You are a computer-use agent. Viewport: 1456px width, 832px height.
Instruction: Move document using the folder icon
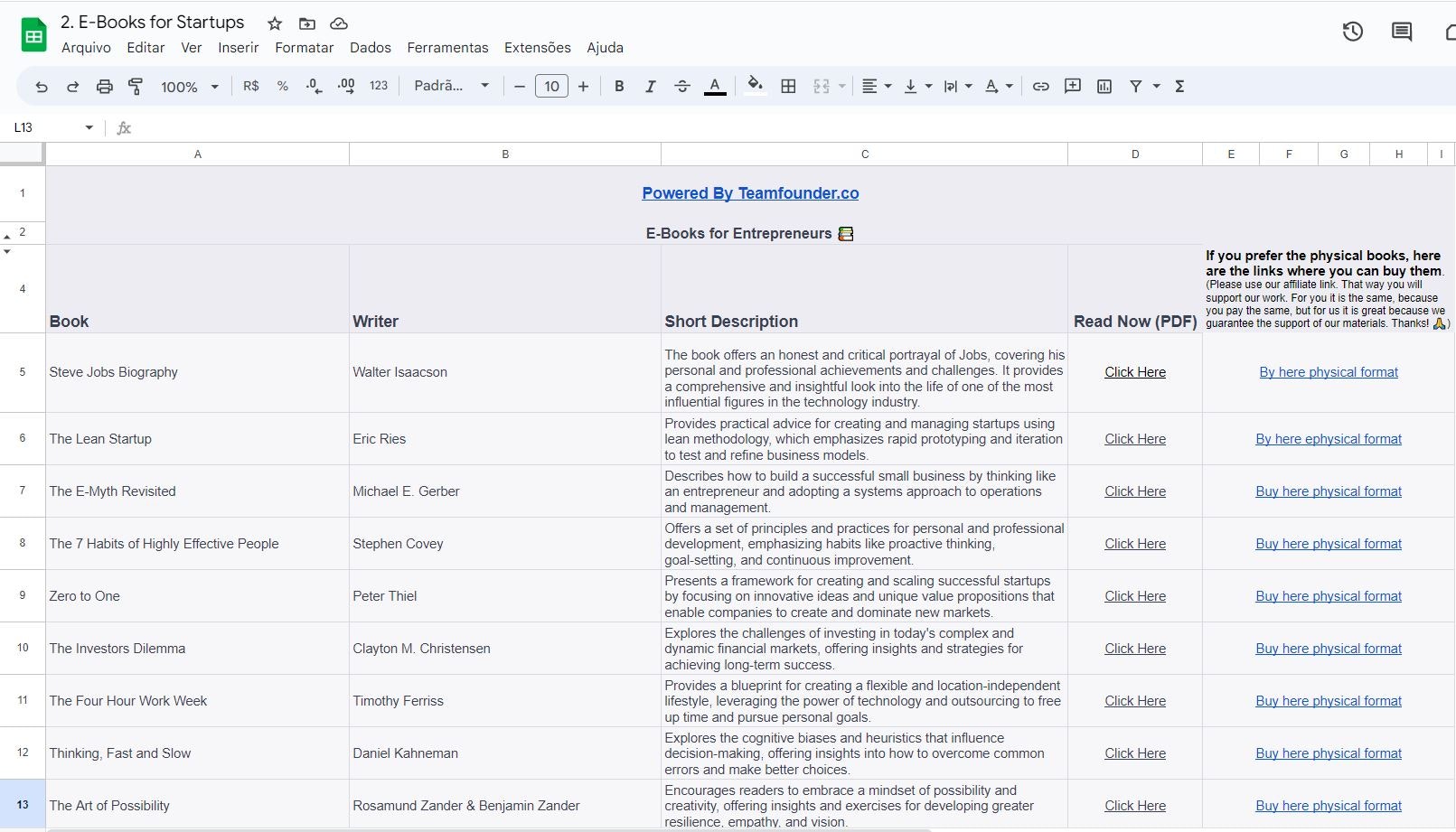[307, 23]
